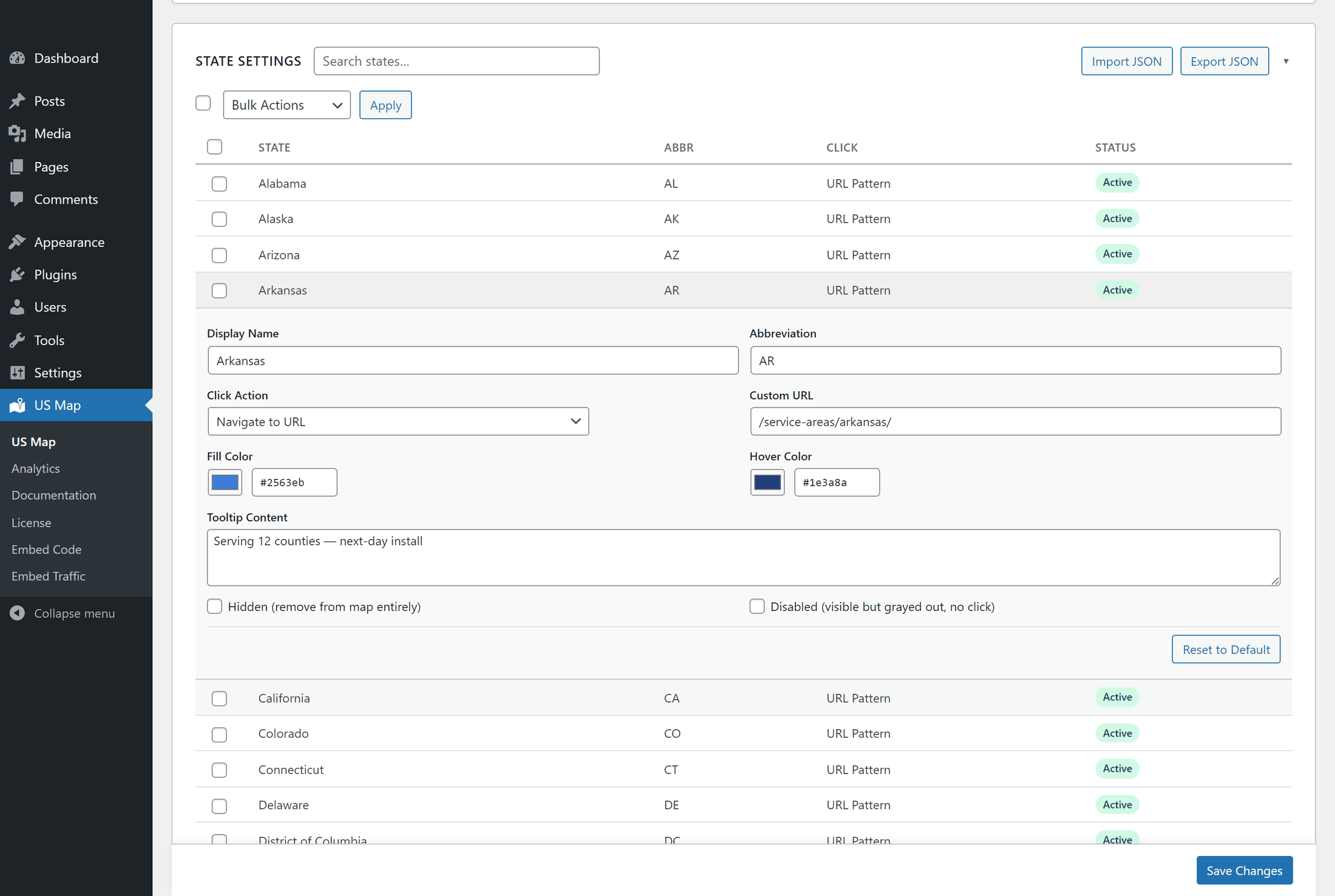
Task: Click the Comments speech bubble icon
Action: pyautogui.click(x=18, y=199)
